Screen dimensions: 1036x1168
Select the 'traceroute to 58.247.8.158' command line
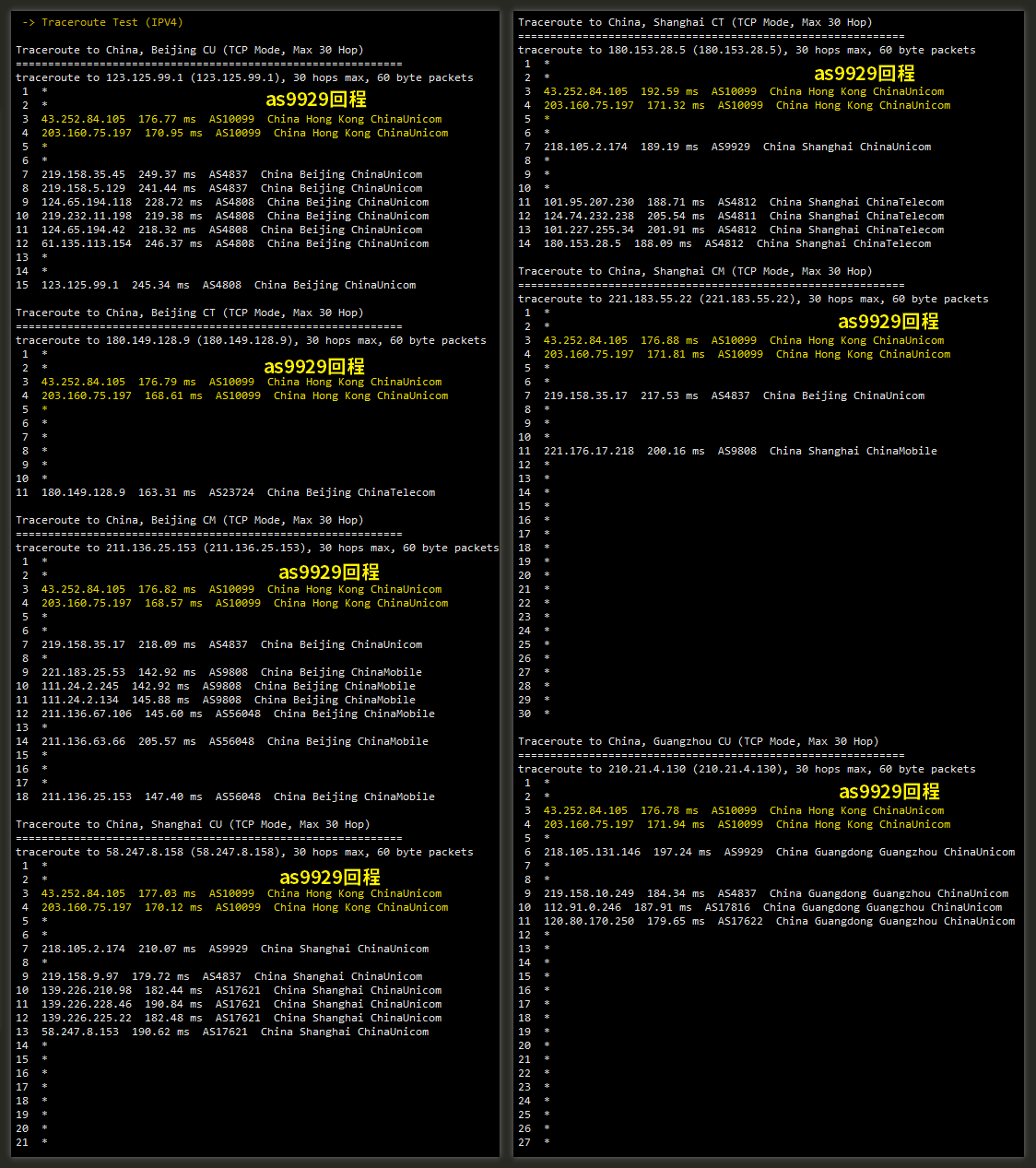coord(244,852)
